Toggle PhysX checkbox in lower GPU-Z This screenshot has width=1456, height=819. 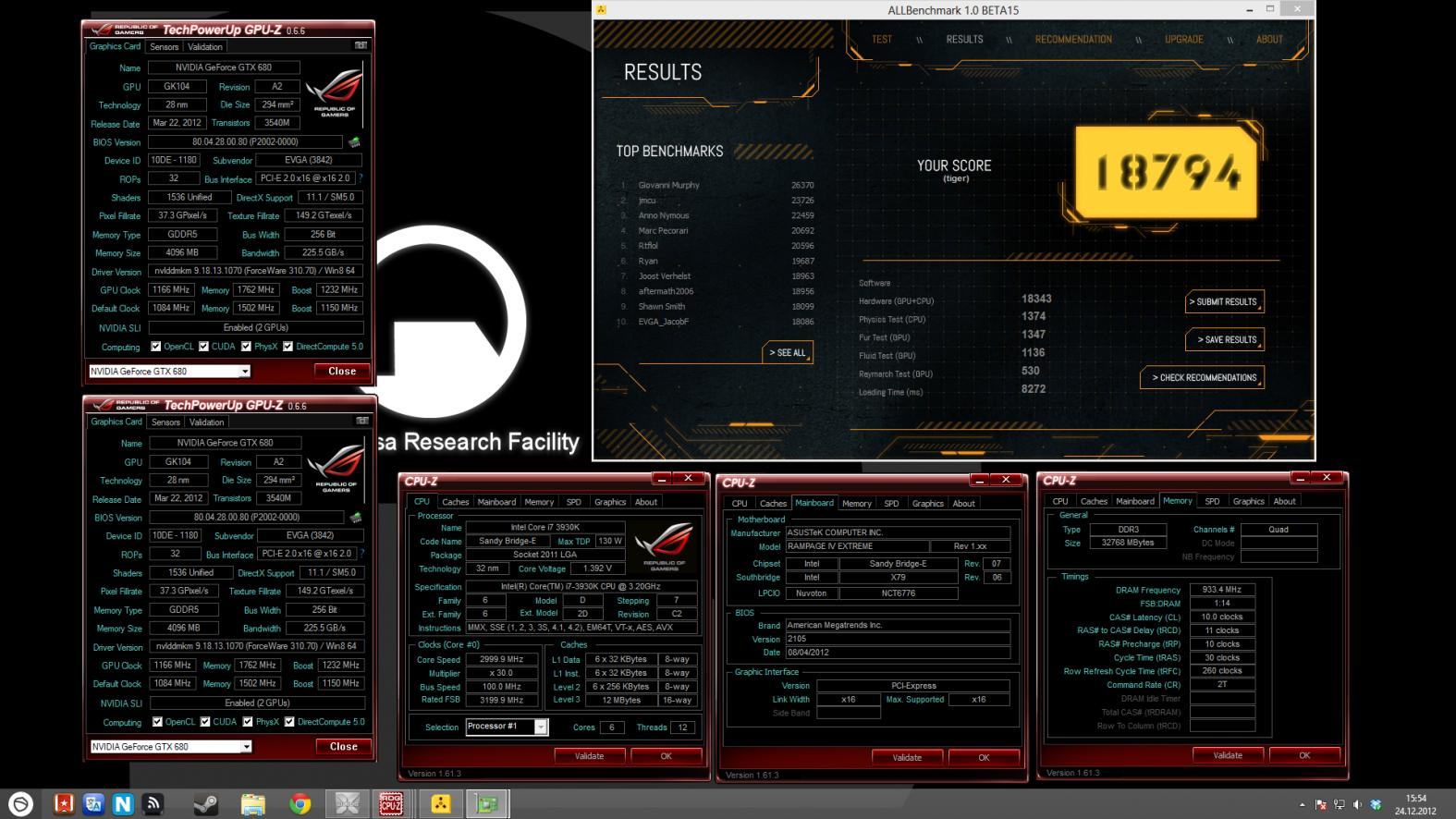[248, 722]
